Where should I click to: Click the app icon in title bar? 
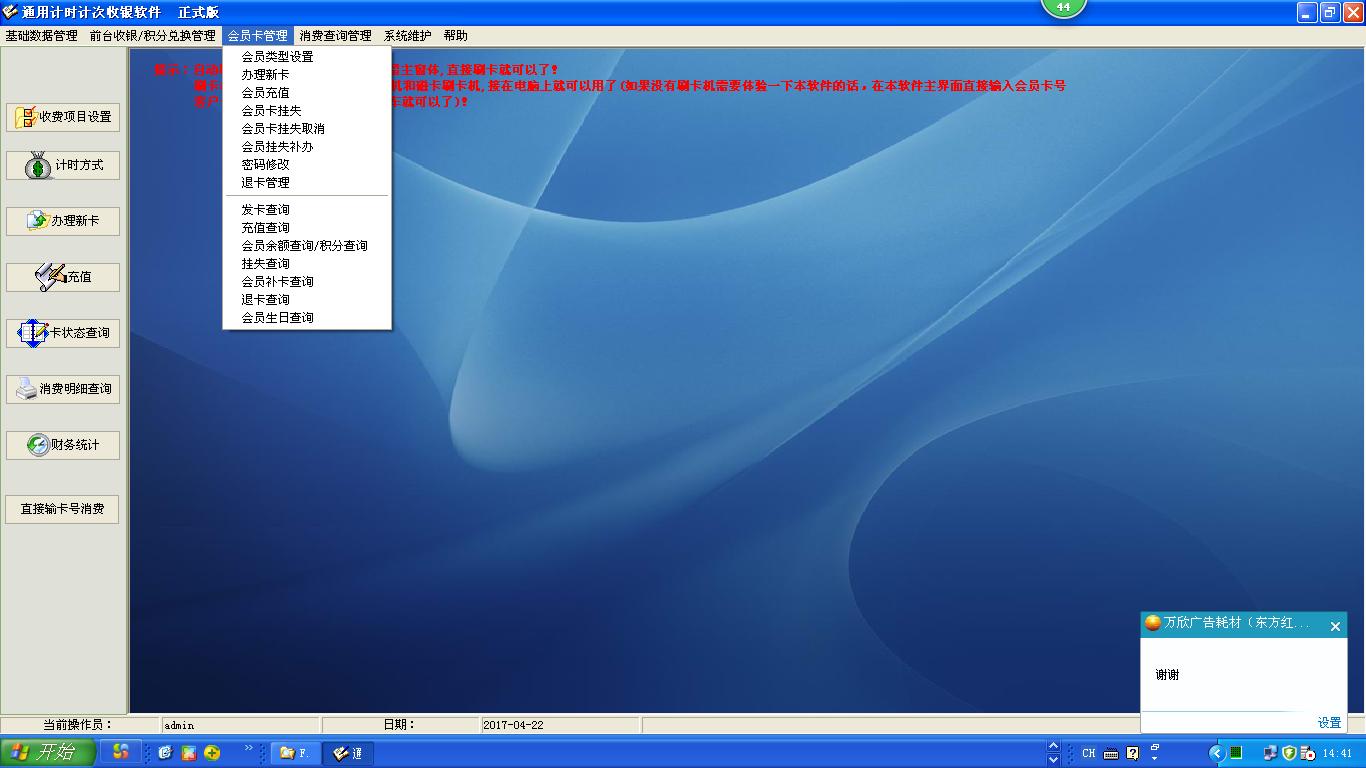10,12
